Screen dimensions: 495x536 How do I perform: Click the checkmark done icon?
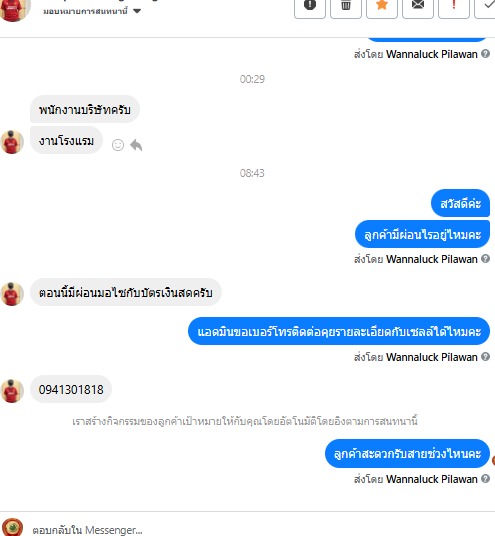[486, 6]
